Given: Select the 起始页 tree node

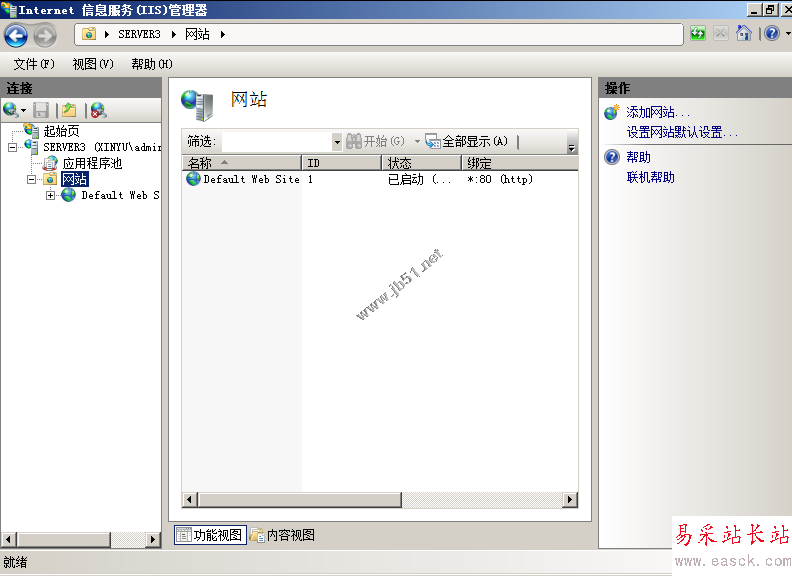Looking at the screenshot, I should tap(61, 131).
